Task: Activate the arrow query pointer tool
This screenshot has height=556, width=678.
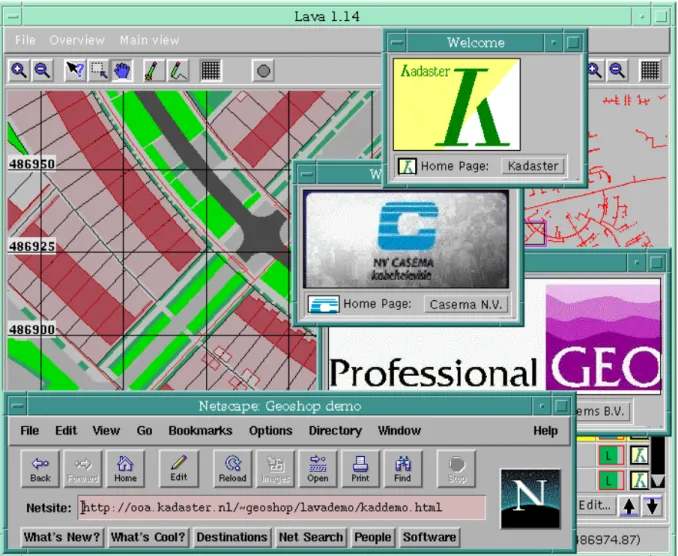Action: [75, 70]
